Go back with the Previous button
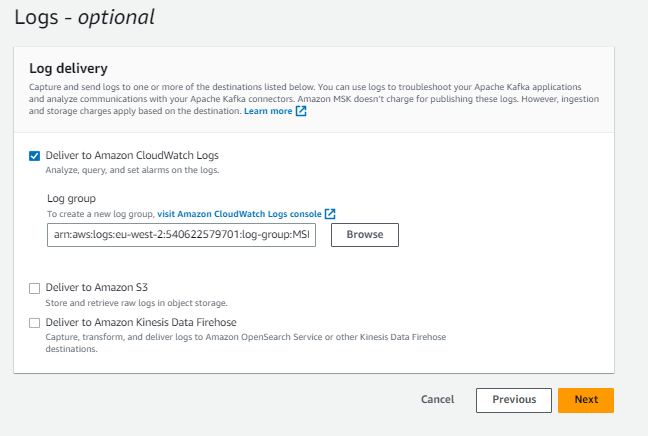 pos(514,400)
